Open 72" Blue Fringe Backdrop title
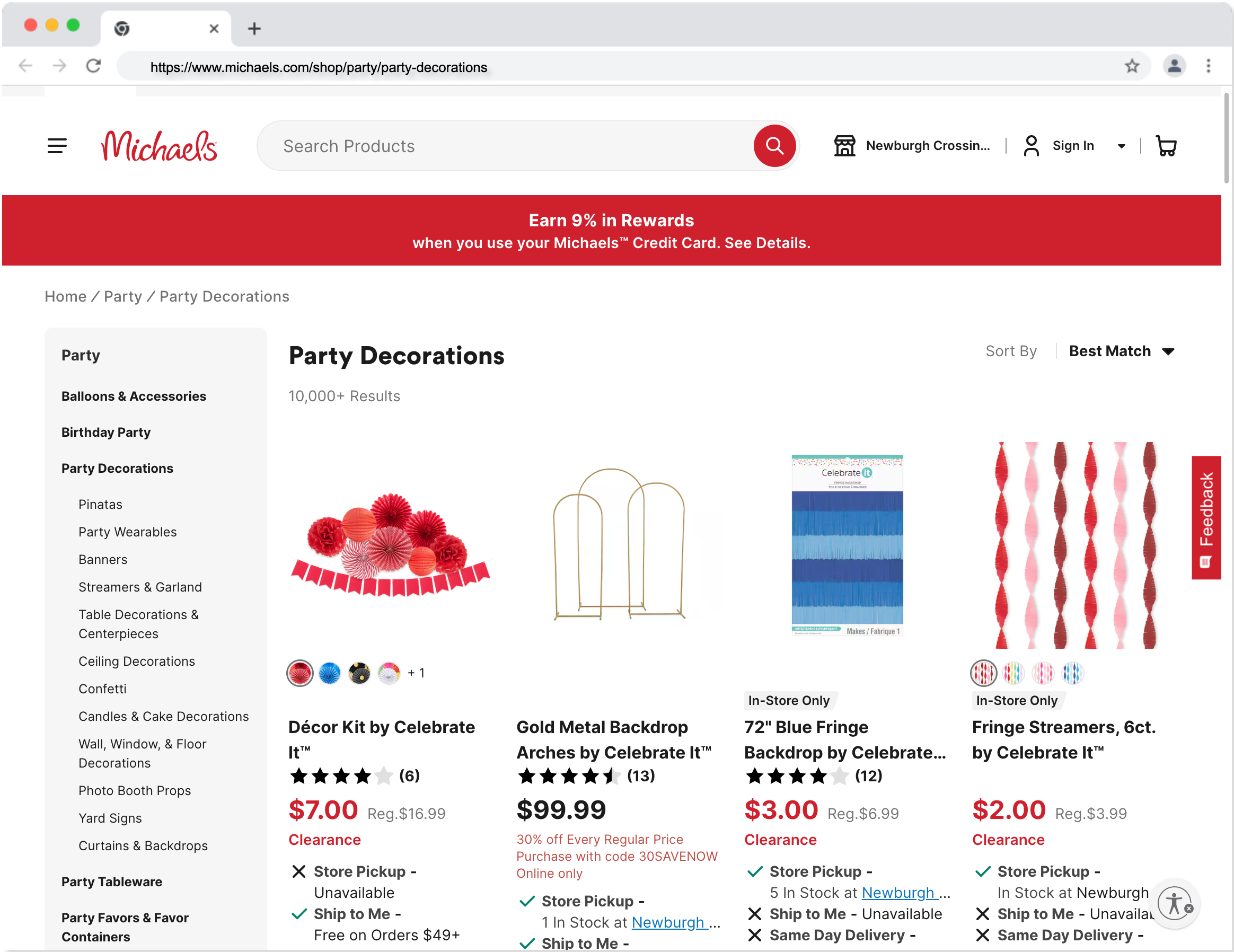 click(845, 739)
